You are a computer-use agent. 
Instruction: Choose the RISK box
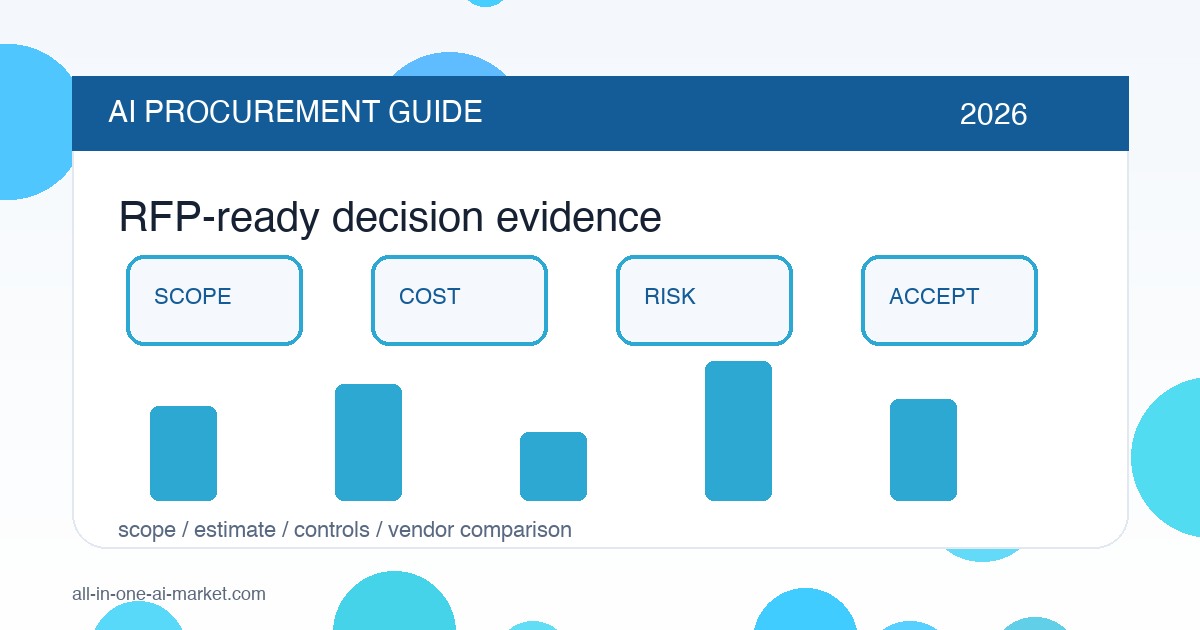[704, 301]
